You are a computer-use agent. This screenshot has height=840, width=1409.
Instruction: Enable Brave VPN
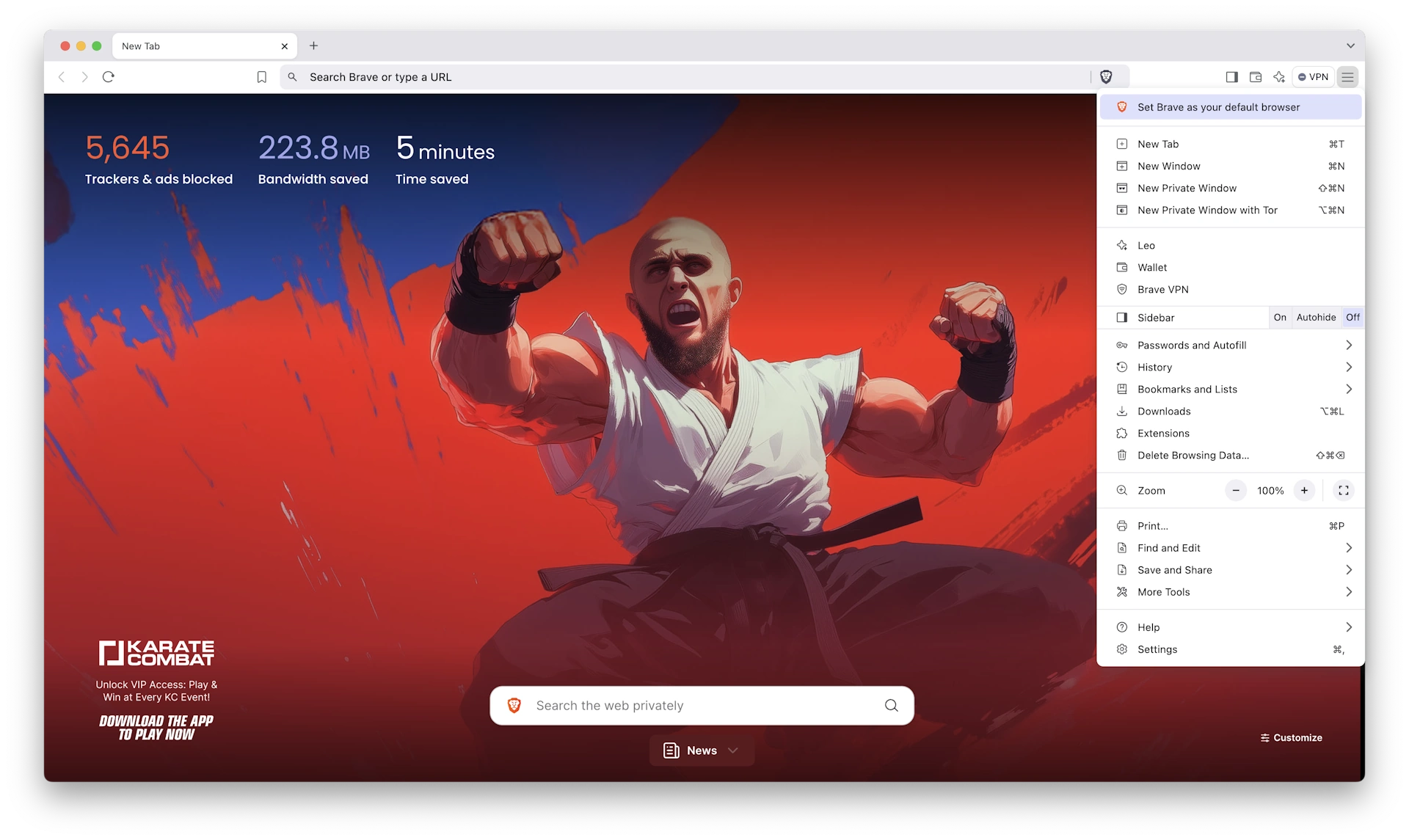1163,289
